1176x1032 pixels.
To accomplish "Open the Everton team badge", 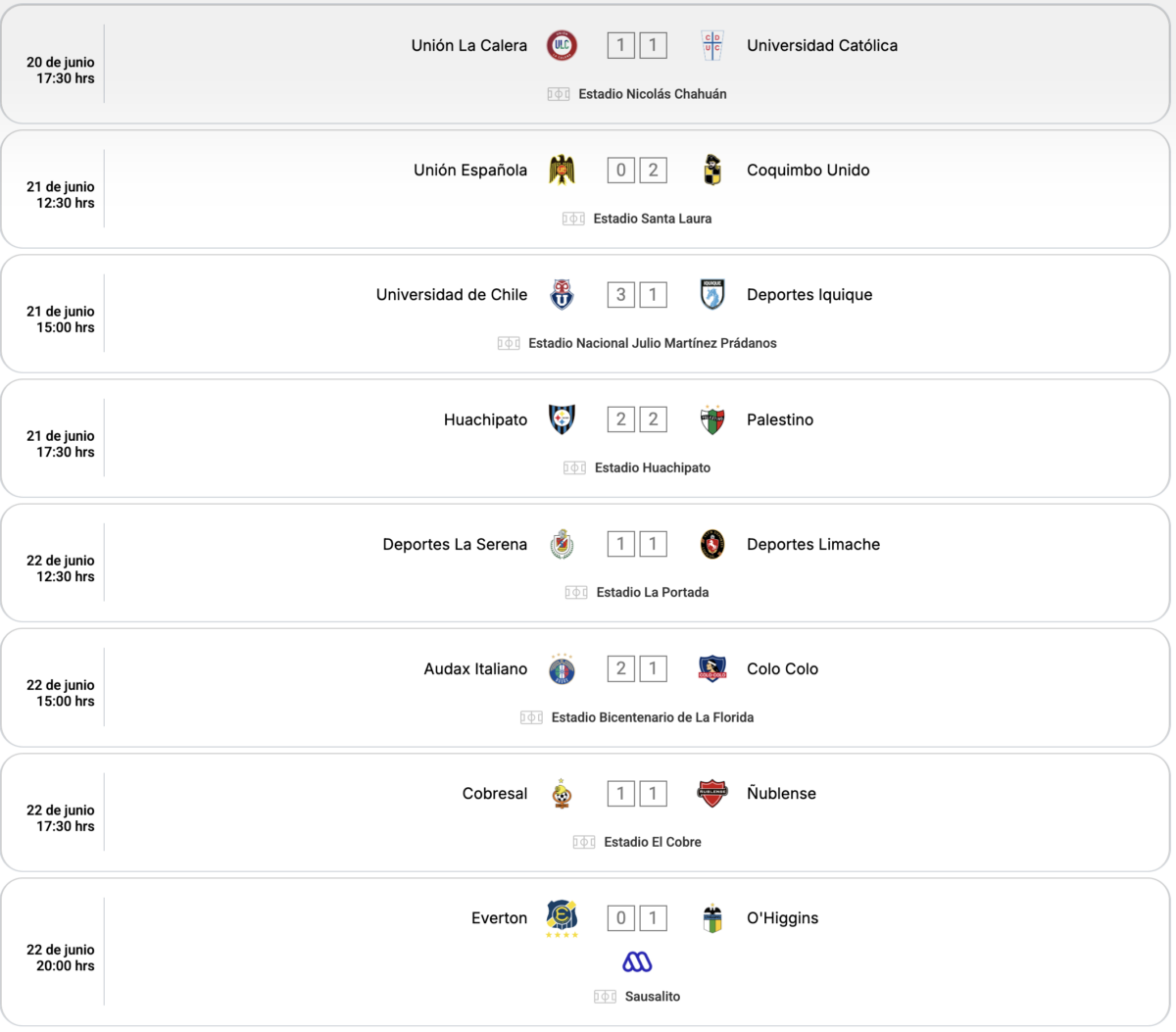I will point(562,918).
